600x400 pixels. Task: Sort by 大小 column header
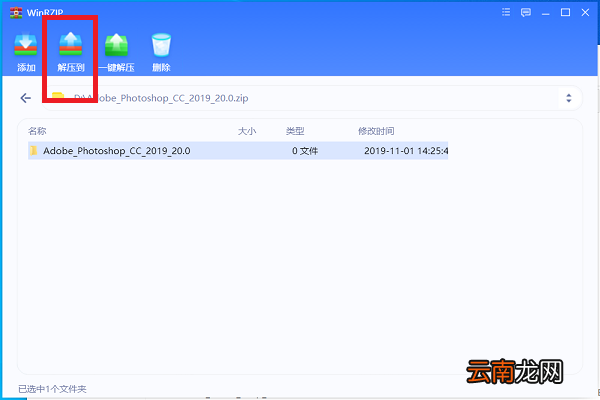247,131
